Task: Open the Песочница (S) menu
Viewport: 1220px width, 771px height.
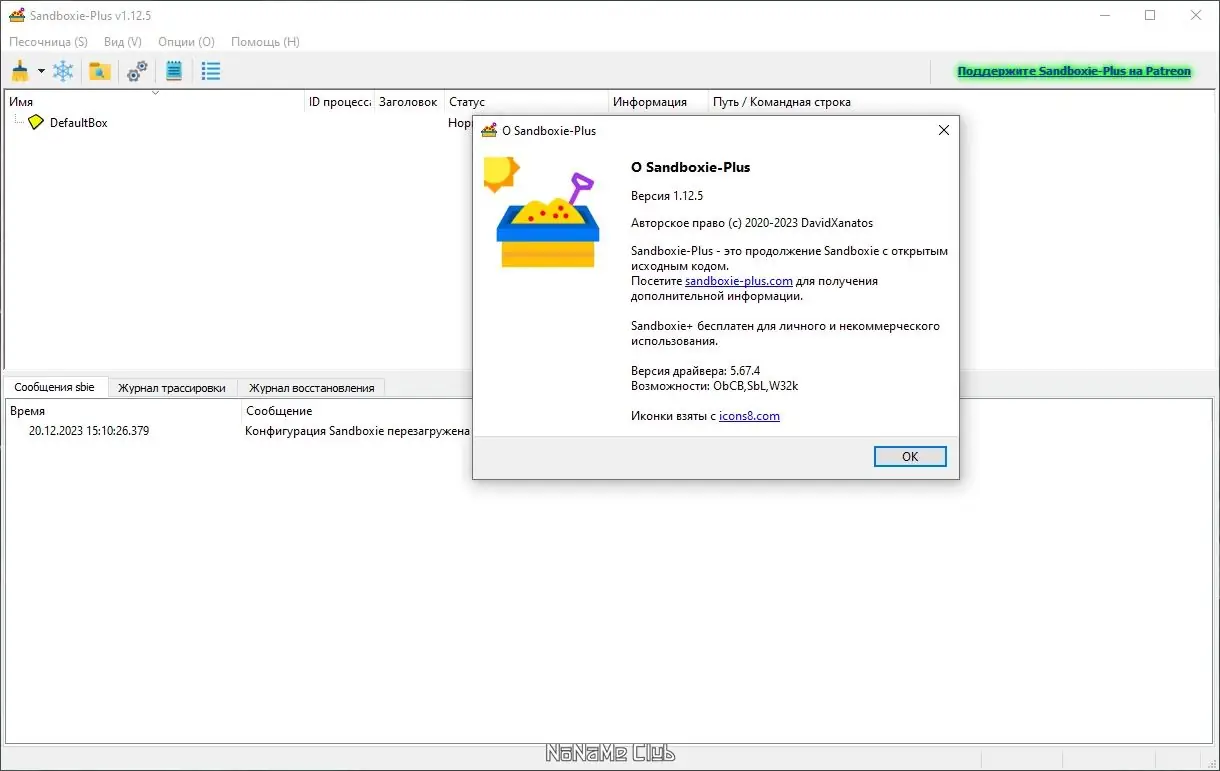Action: tap(49, 42)
